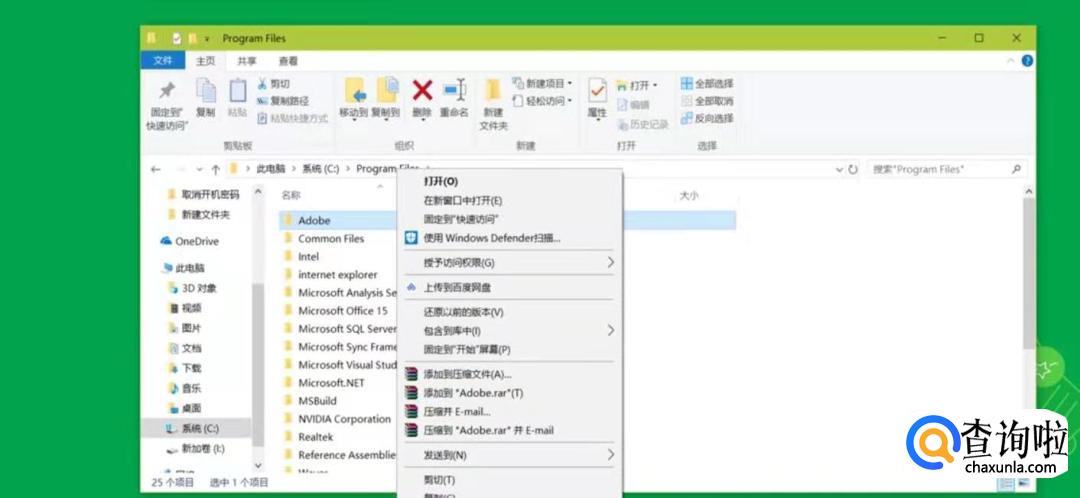The image size is (1080, 498).
Task: Click the Refresh button beside address bar
Action: tap(853, 169)
